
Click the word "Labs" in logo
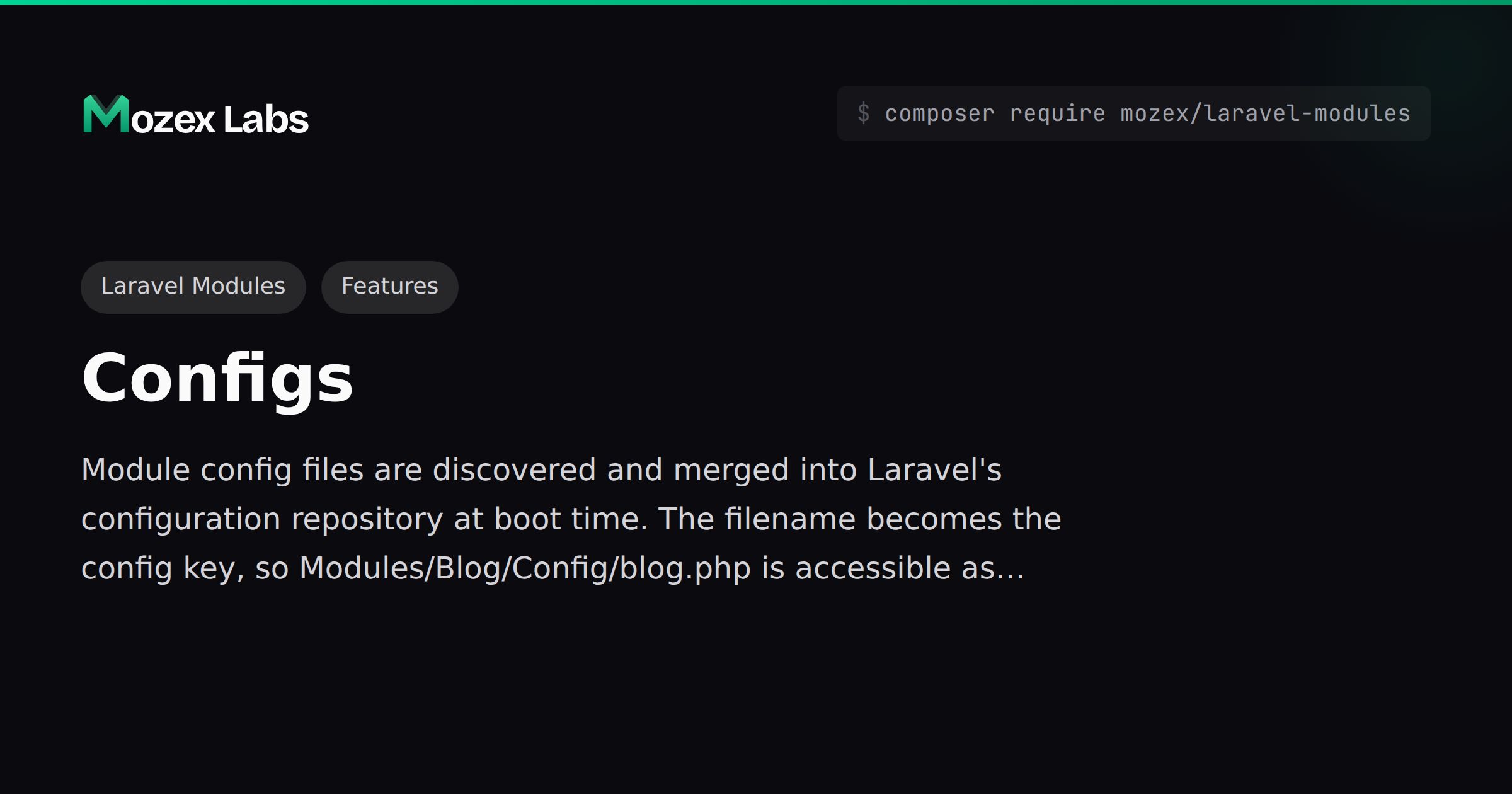pos(266,118)
